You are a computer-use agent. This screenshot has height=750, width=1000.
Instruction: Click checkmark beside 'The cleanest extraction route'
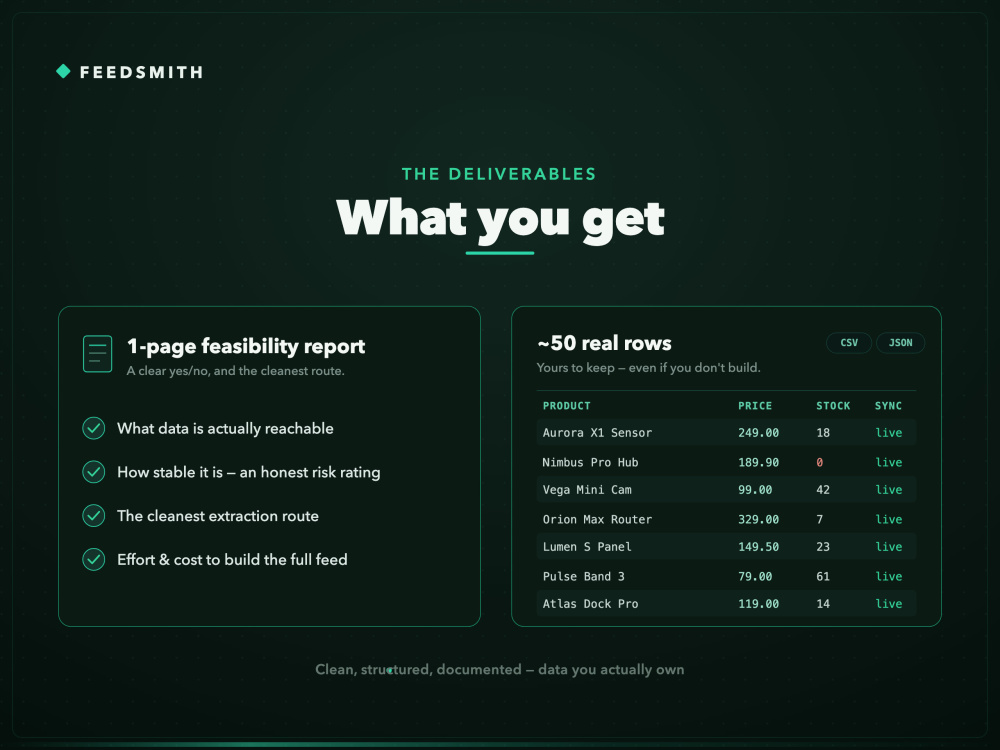pyautogui.click(x=94, y=516)
